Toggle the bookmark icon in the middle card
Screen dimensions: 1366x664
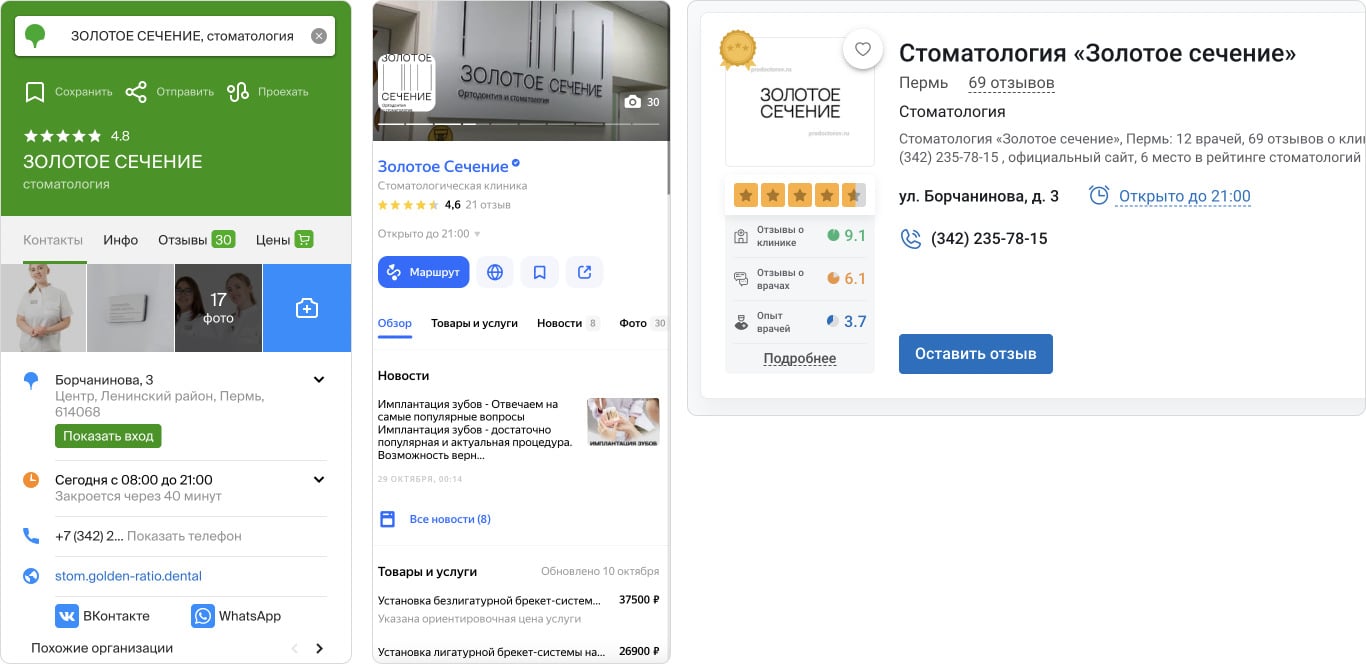pyautogui.click(x=539, y=271)
